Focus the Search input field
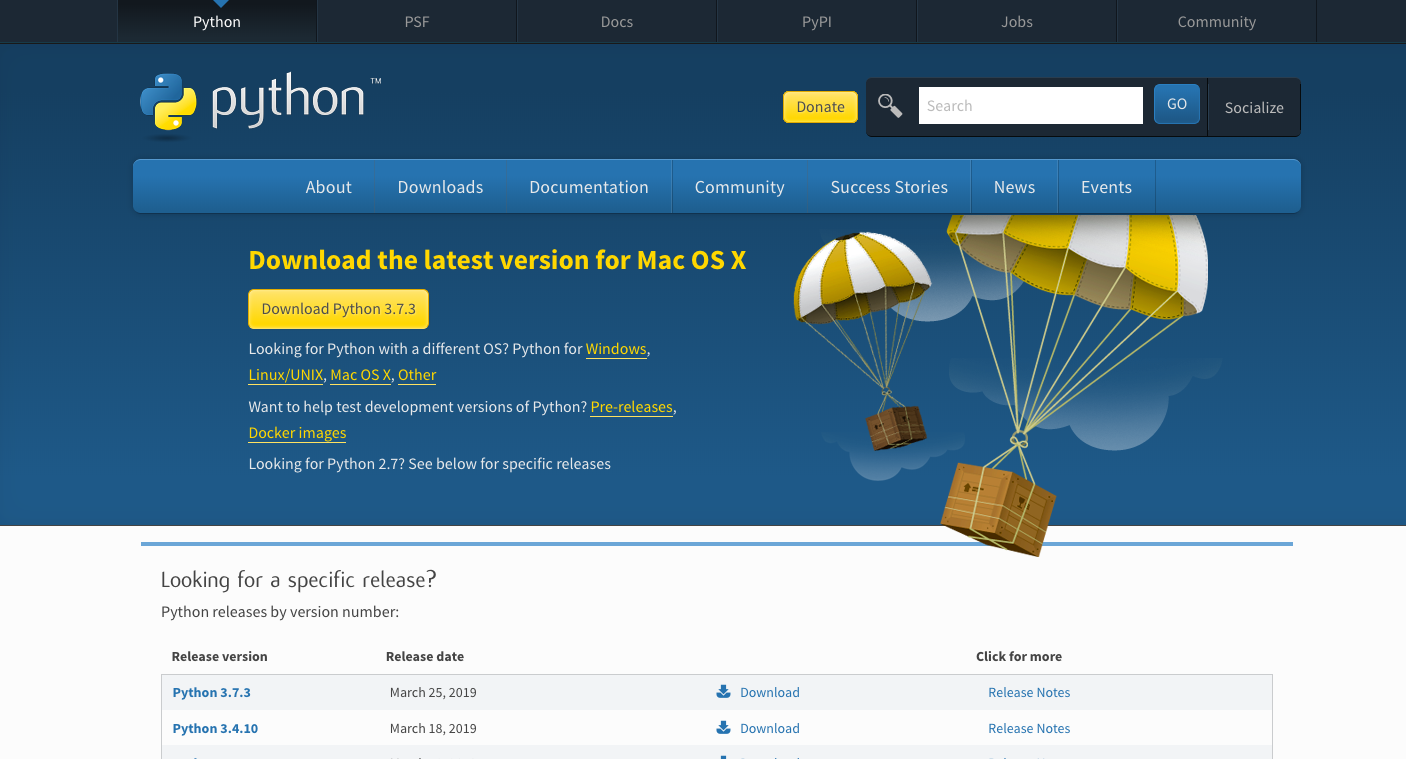This screenshot has height=759, width=1406. click(1030, 105)
